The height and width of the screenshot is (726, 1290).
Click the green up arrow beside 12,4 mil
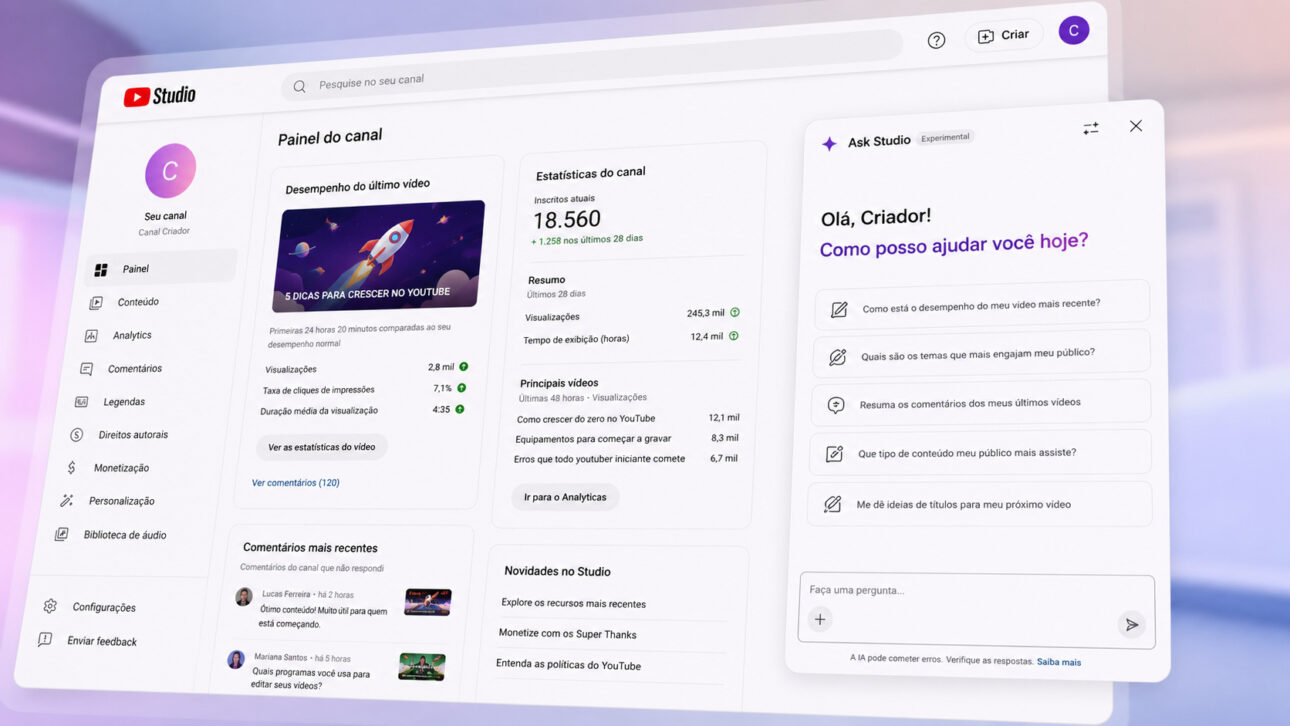[x=733, y=336]
